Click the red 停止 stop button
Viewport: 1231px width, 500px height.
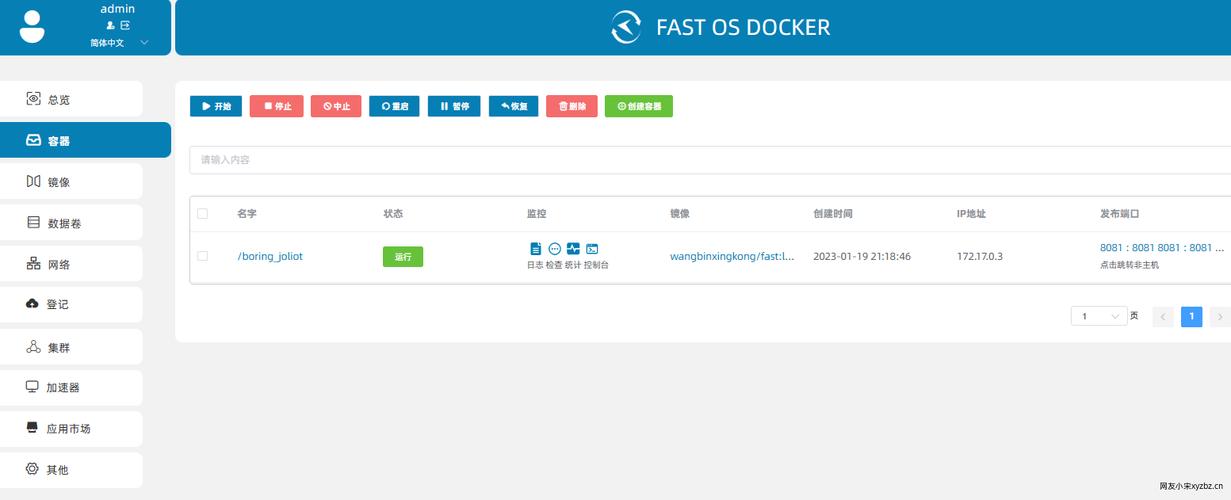pyautogui.click(x=275, y=106)
